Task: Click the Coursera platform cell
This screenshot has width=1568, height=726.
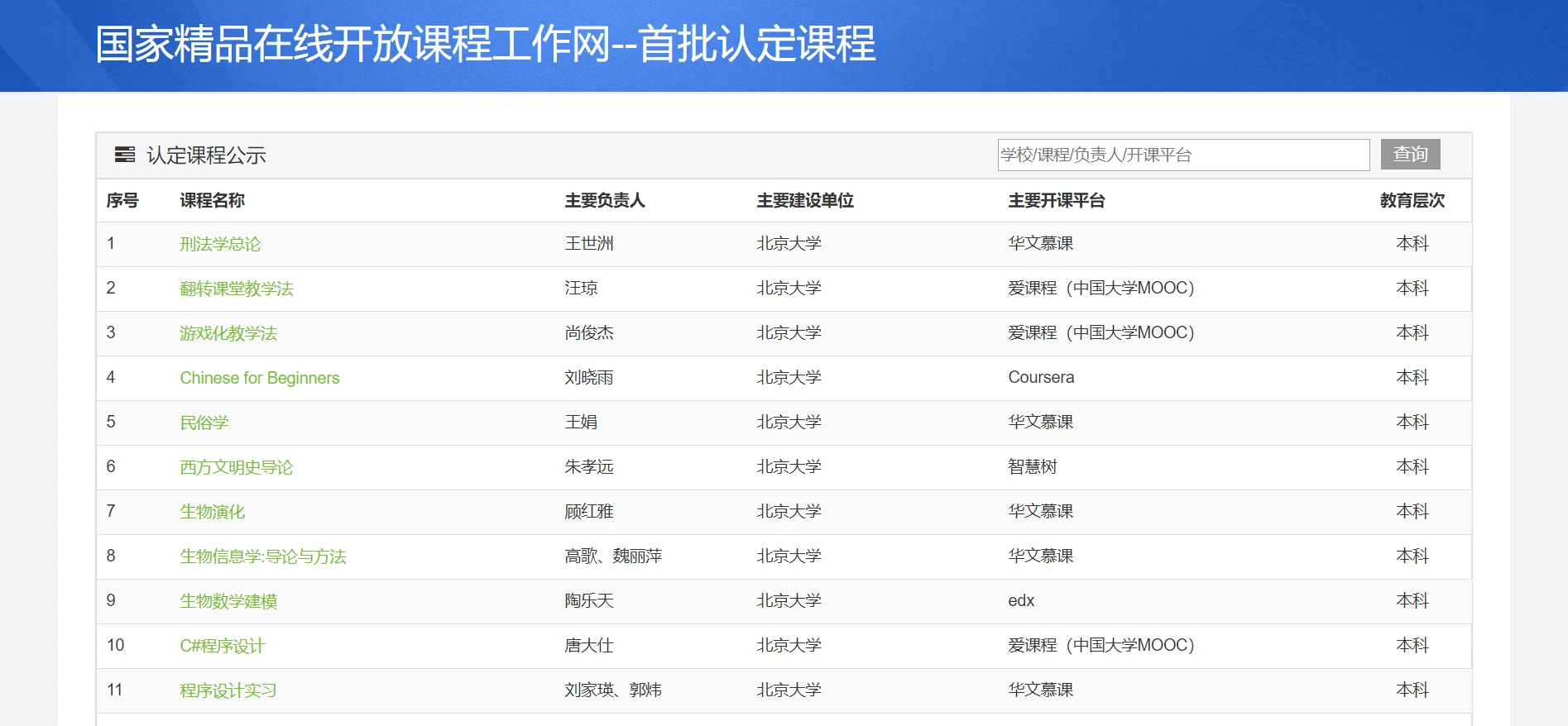Action: point(1041,377)
